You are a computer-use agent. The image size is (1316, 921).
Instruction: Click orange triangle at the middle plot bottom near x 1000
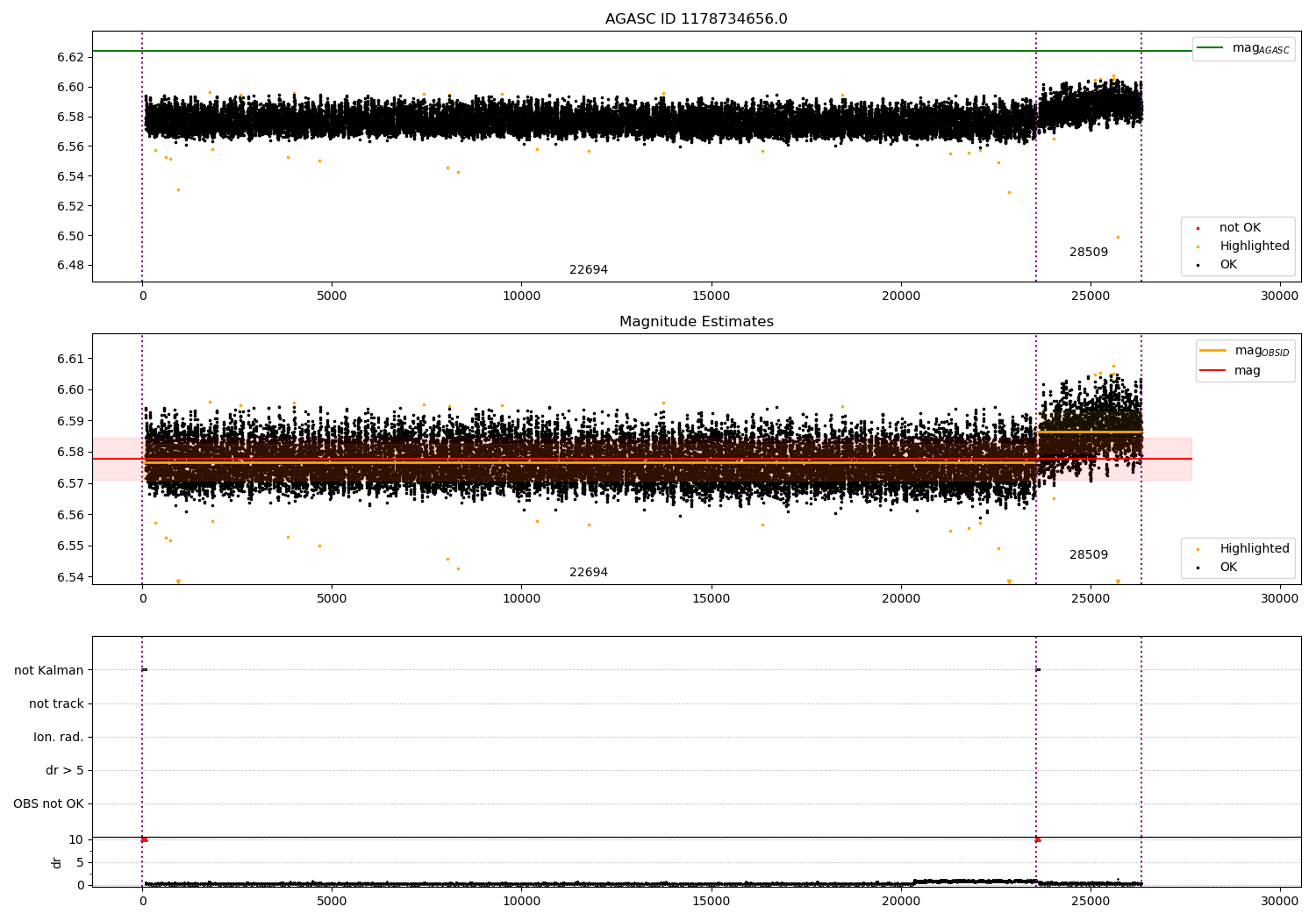[178, 582]
